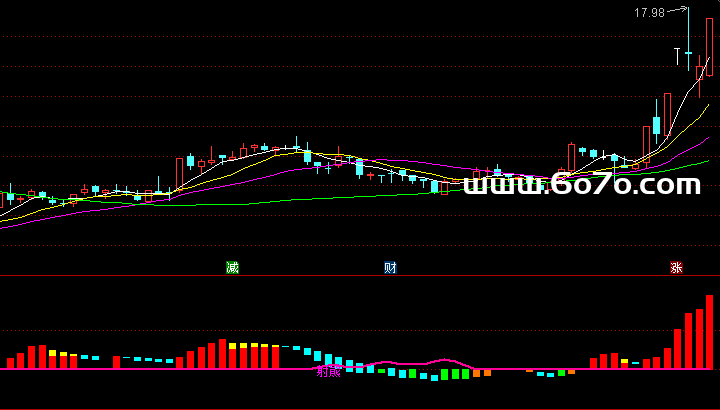Click the blue 财 signal marker
The image size is (720, 410).
tap(390, 267)
